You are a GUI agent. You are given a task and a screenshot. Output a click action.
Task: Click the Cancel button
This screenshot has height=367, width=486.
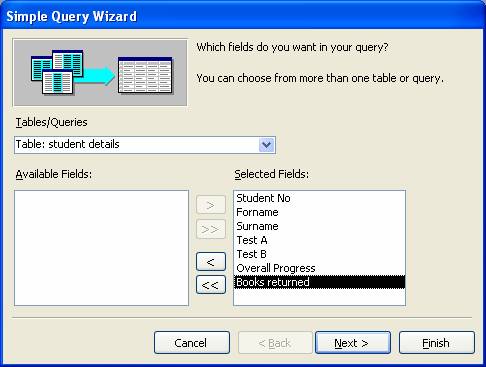(x=192, y=342)
